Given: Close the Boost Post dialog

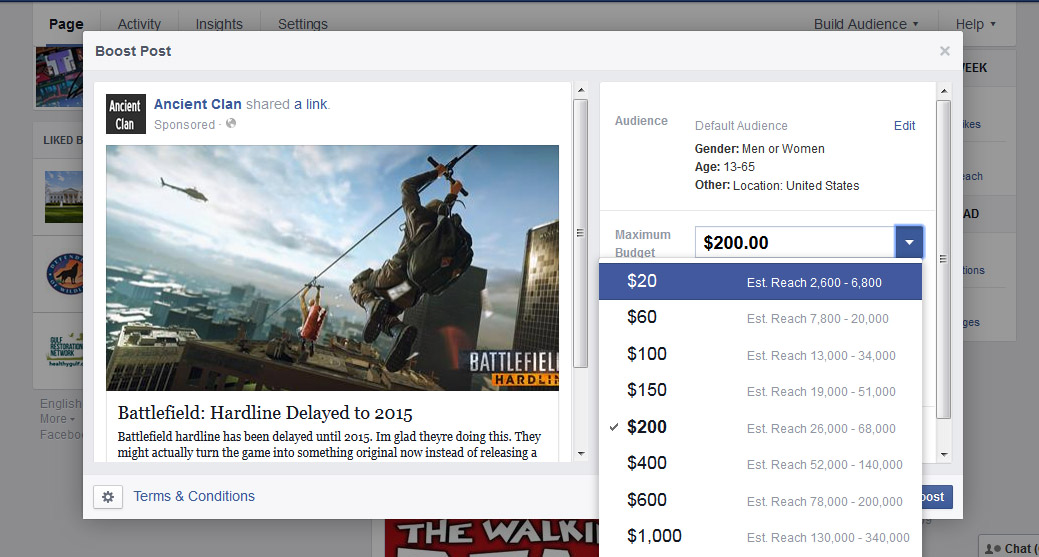Looking at the screenshot, I should 945,51.
